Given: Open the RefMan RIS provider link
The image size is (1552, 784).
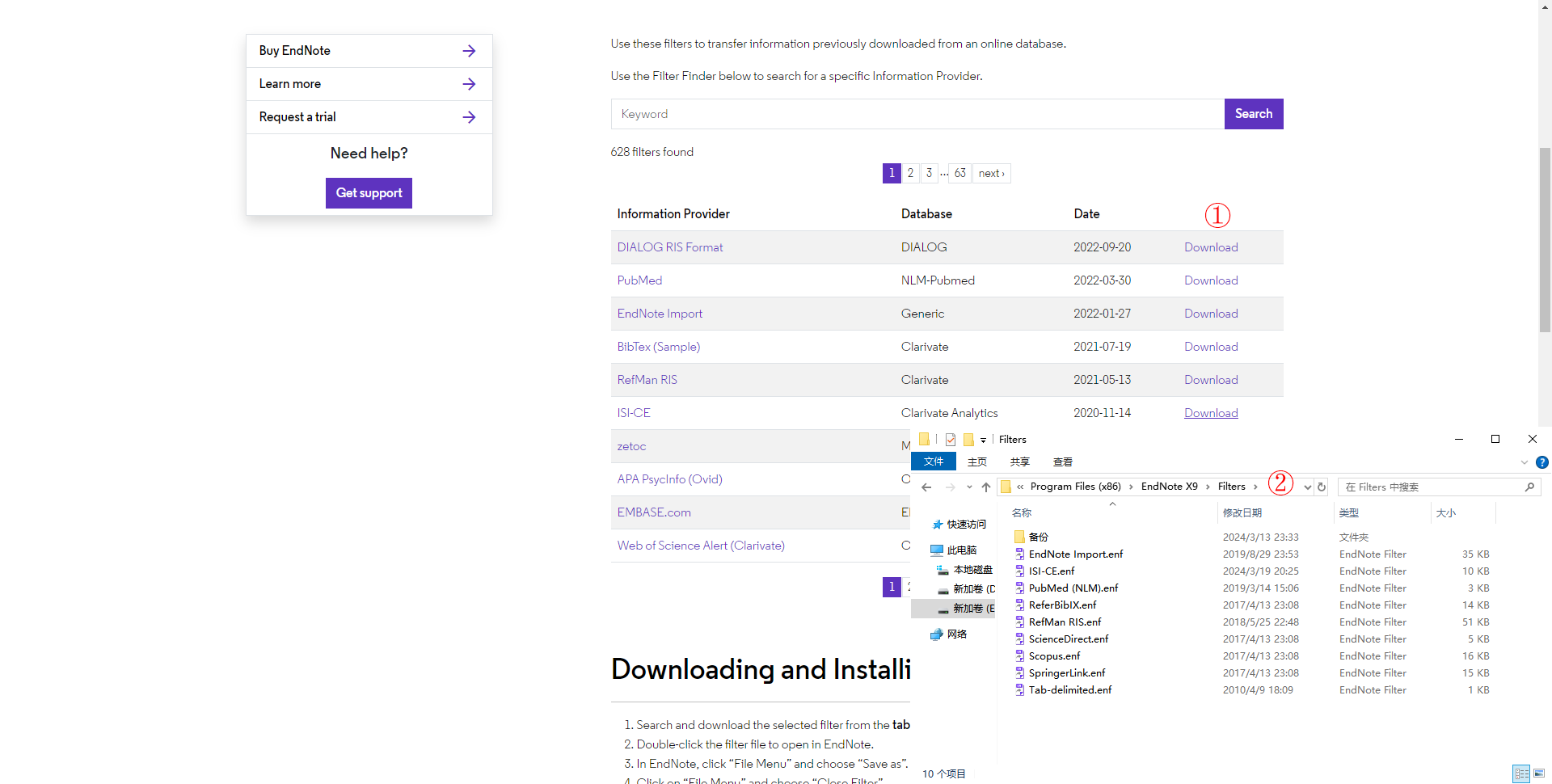Looking at the screenshot, I should [647, 380].
